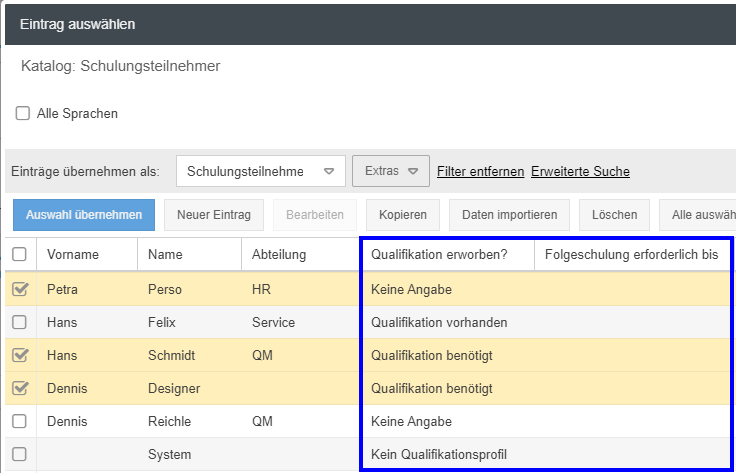Uncheck the row checkbox for Petra Perso
The width and height of the screenshot is (736, 473).
click(x=20, y=290)
